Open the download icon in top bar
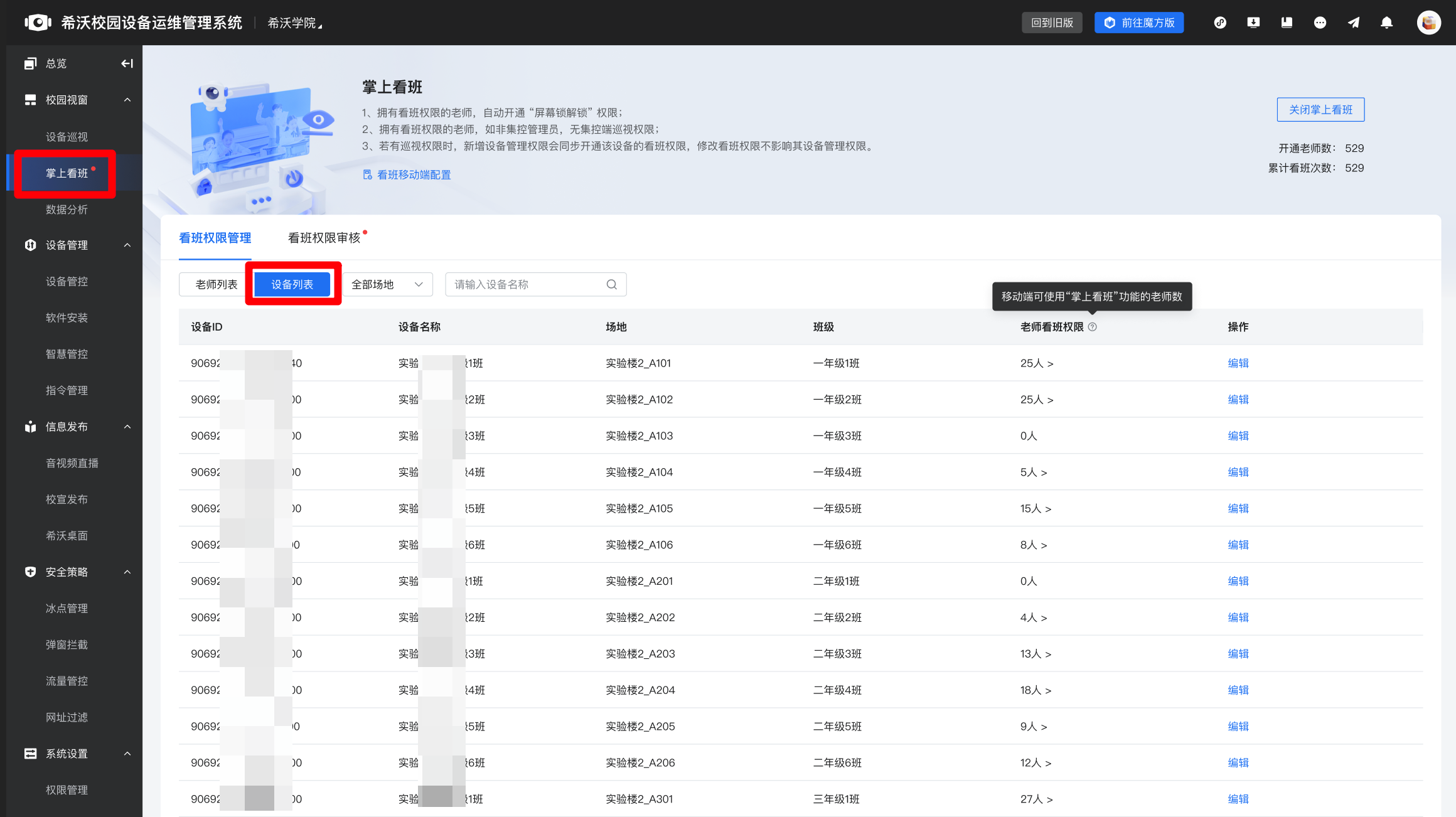This screenshot has width=1456, height=817. 1253,23
